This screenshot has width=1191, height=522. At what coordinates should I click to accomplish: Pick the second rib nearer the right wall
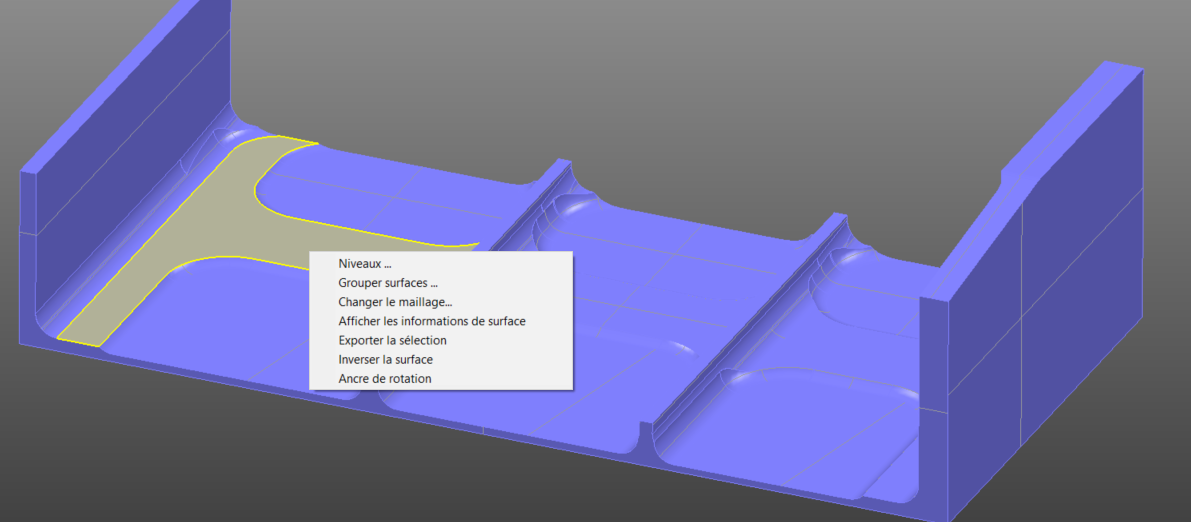[760, 300]
